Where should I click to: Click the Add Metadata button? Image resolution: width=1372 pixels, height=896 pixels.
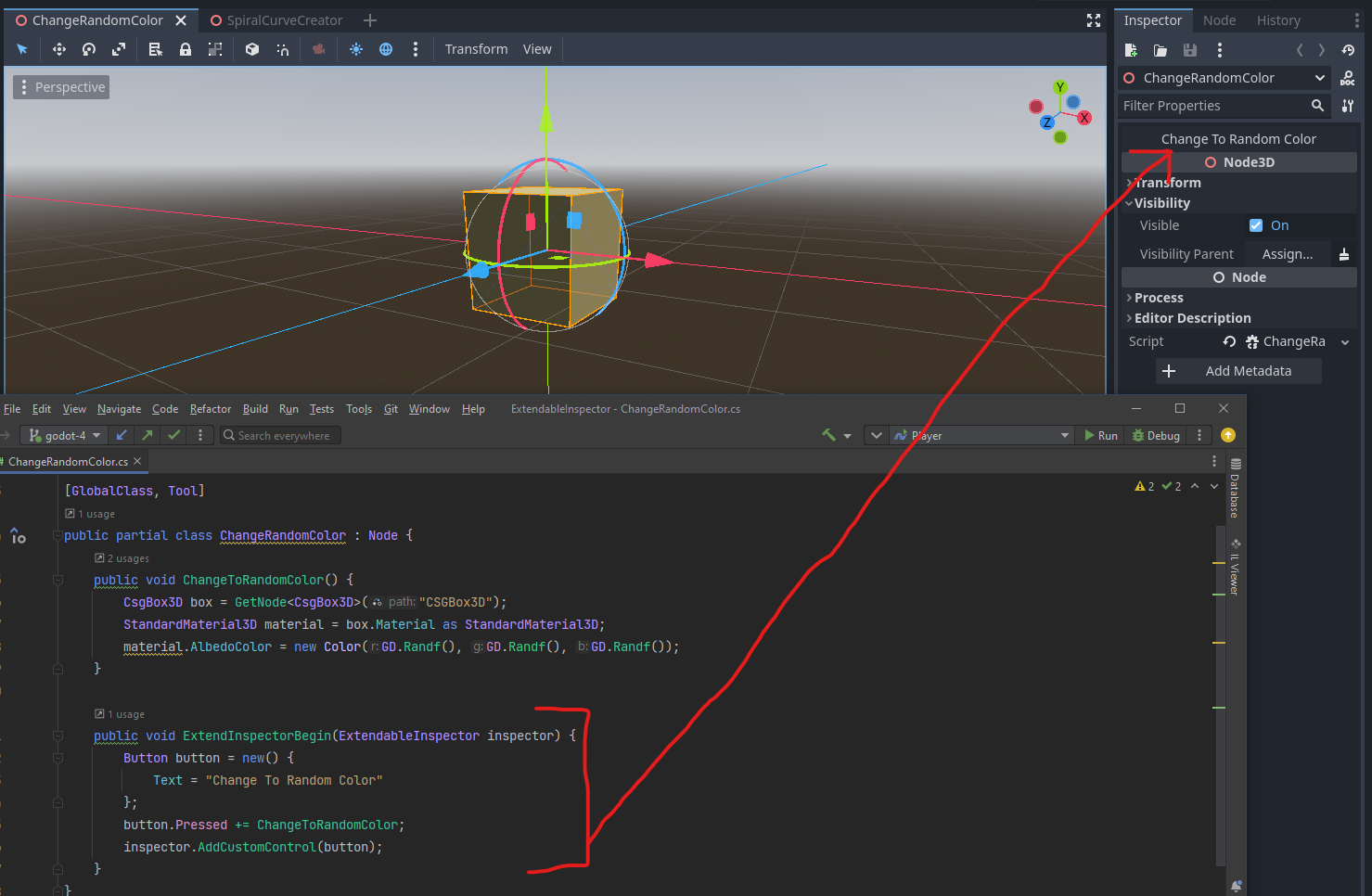1238,371
